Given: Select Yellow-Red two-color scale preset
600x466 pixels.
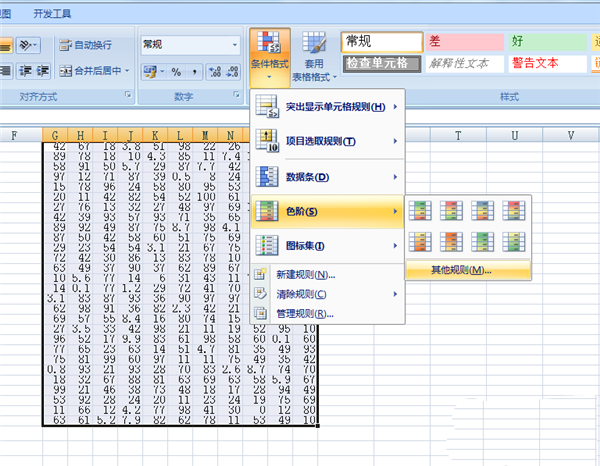Looking at the screenshot, I should pyautogui.click(x=420, y=242).
